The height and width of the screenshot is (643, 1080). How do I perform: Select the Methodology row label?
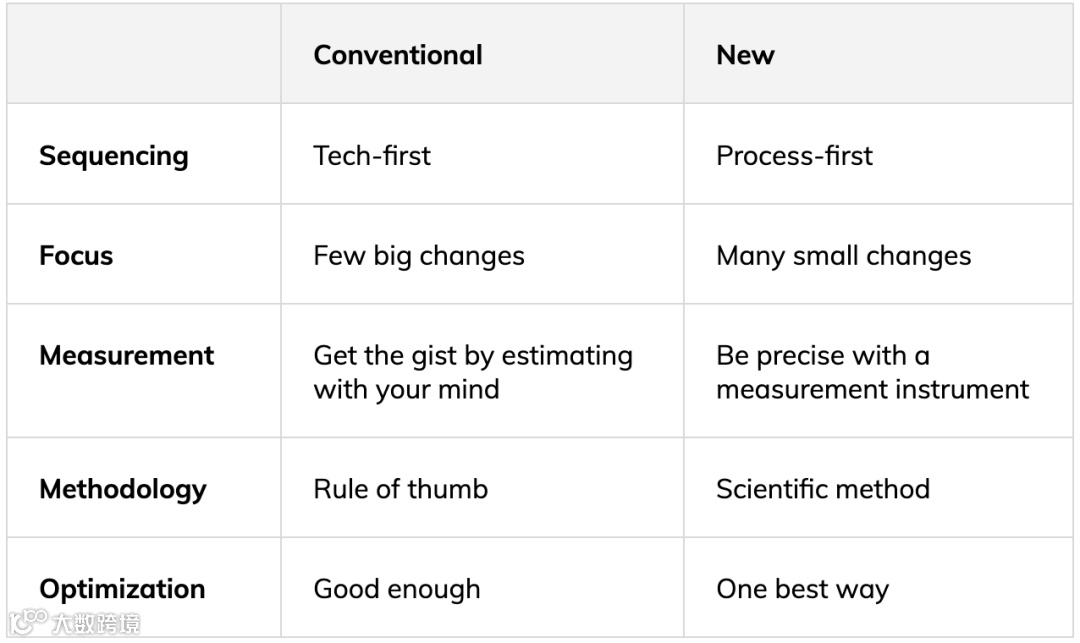123,489
